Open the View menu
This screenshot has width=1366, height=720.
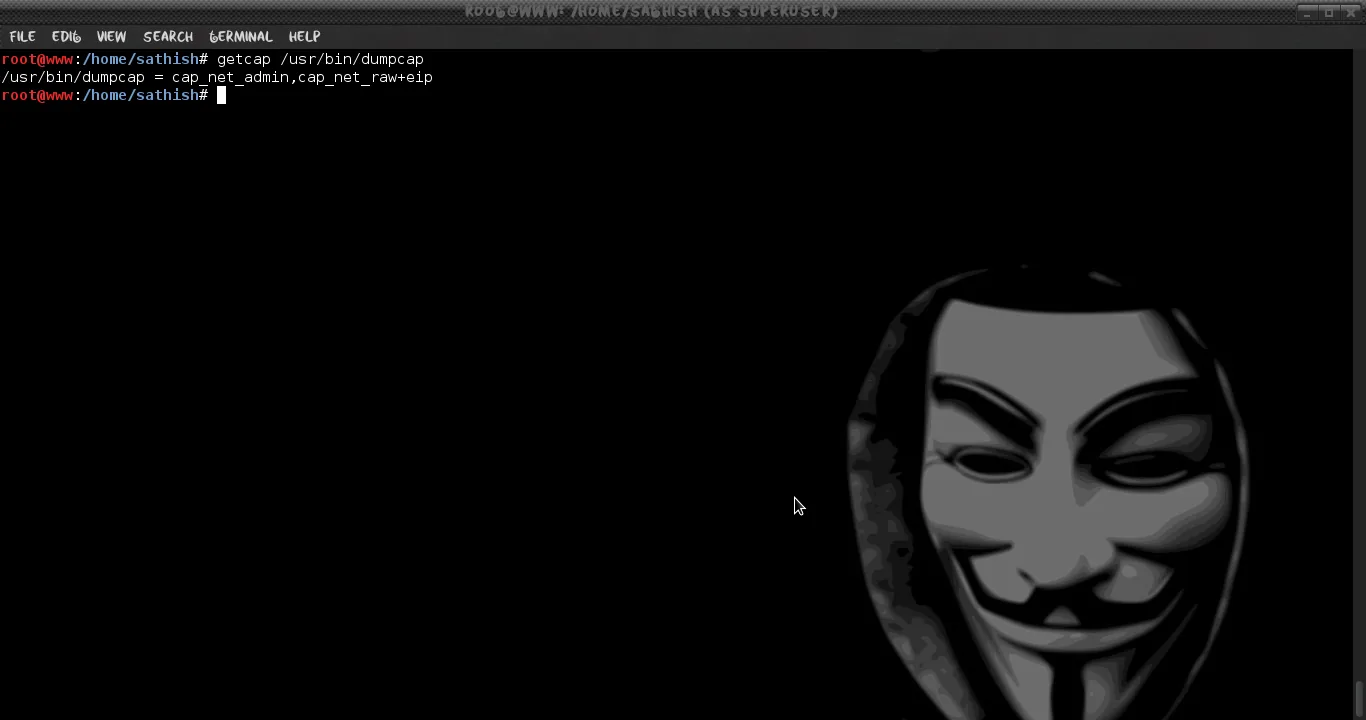point(111,36)
